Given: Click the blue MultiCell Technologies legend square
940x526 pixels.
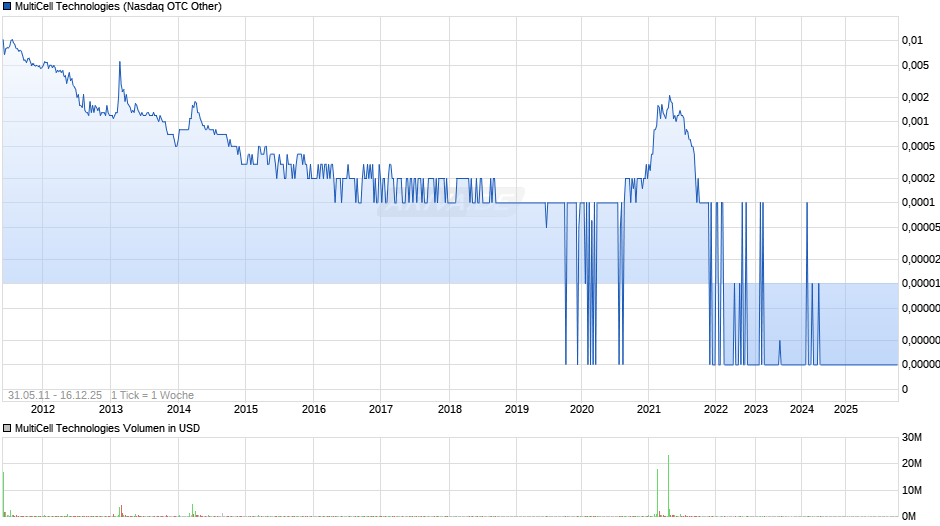Looking at the screenshot, I should [7, 7].
